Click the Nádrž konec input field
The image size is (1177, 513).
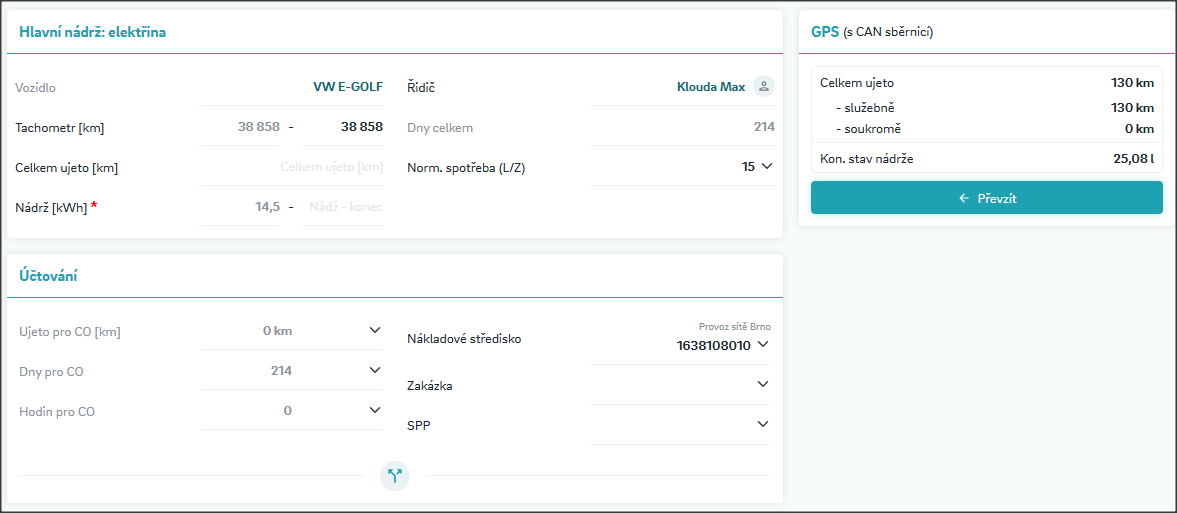[x=343, y=207]
